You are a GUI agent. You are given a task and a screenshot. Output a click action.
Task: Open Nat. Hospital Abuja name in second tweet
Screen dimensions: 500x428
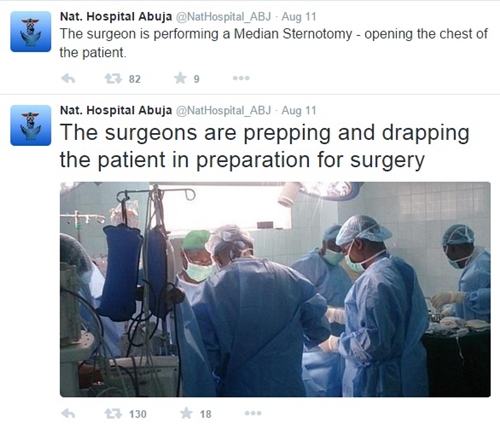point(116,110)
